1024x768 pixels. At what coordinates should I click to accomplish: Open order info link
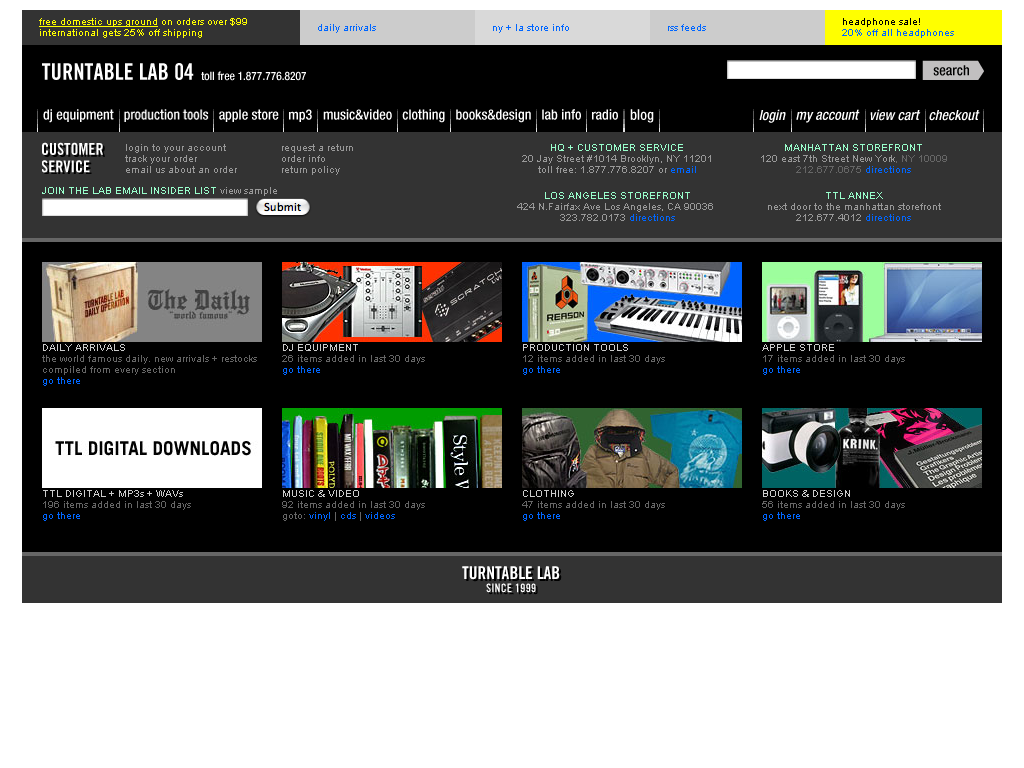coord(303,159)
